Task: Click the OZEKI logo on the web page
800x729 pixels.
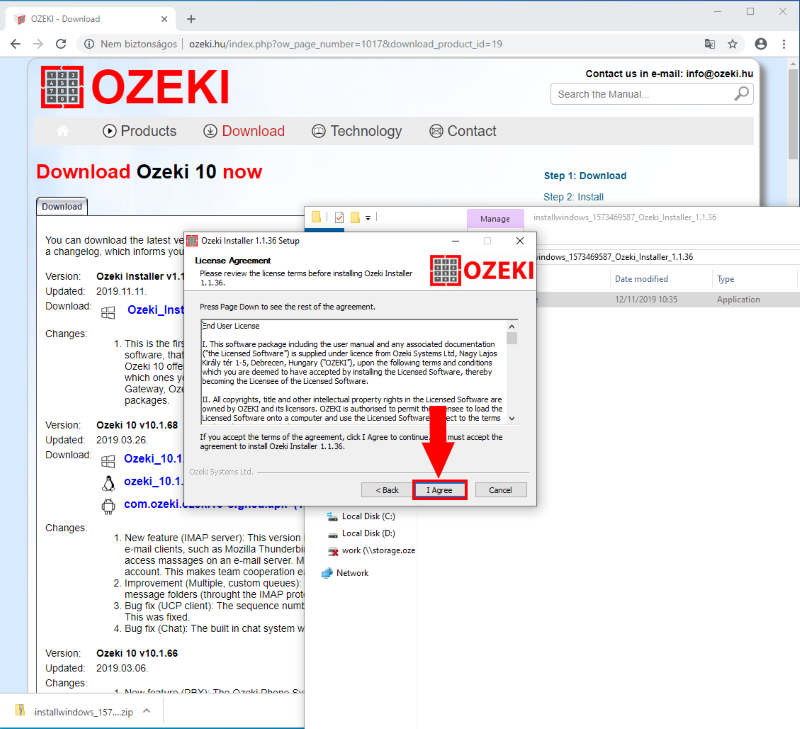Action: coord(135,87)
